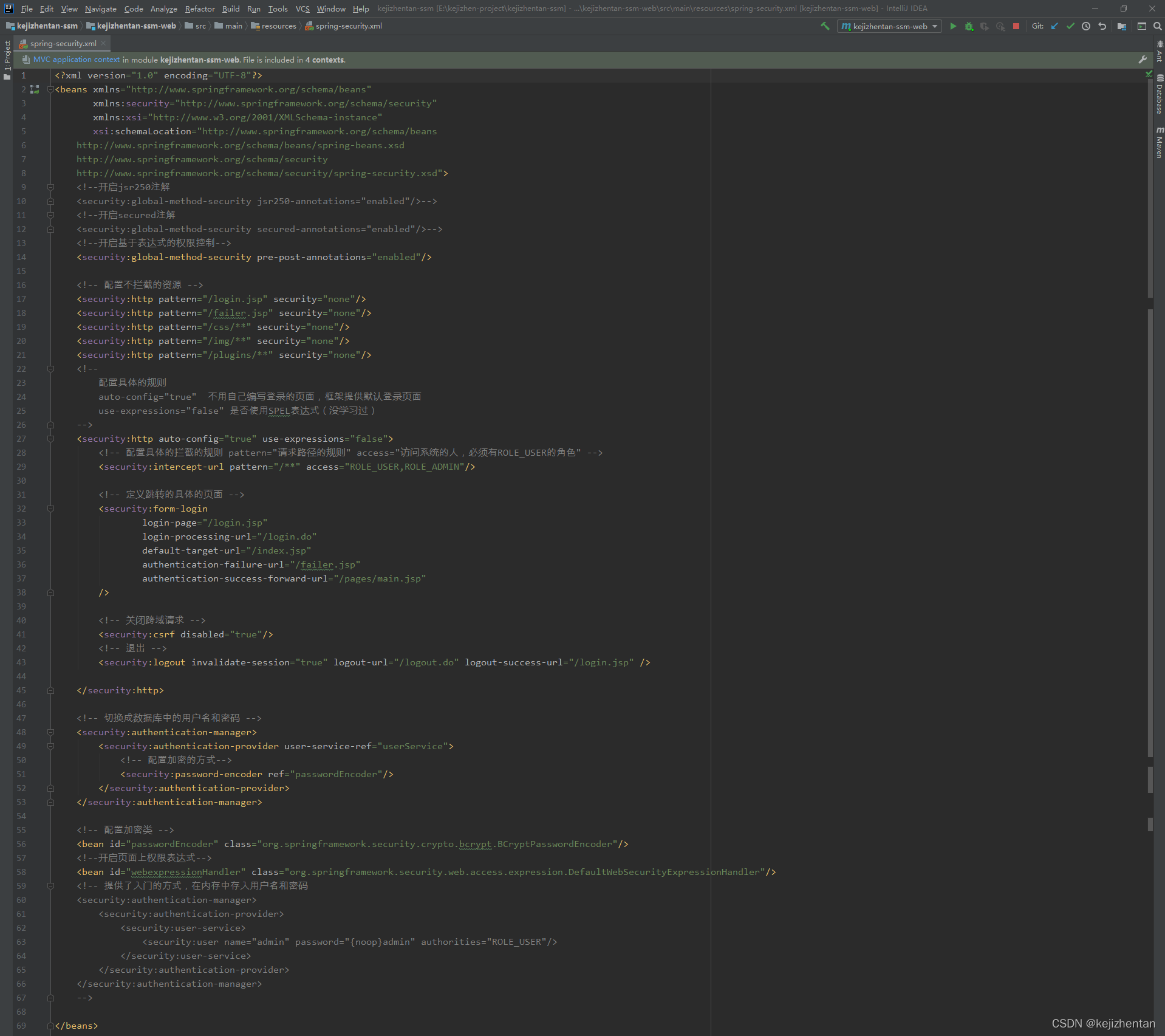The width and height of the screenshot is (1165, 1036).
Task: Open the Navigate menu
Action: click(100, 9)
